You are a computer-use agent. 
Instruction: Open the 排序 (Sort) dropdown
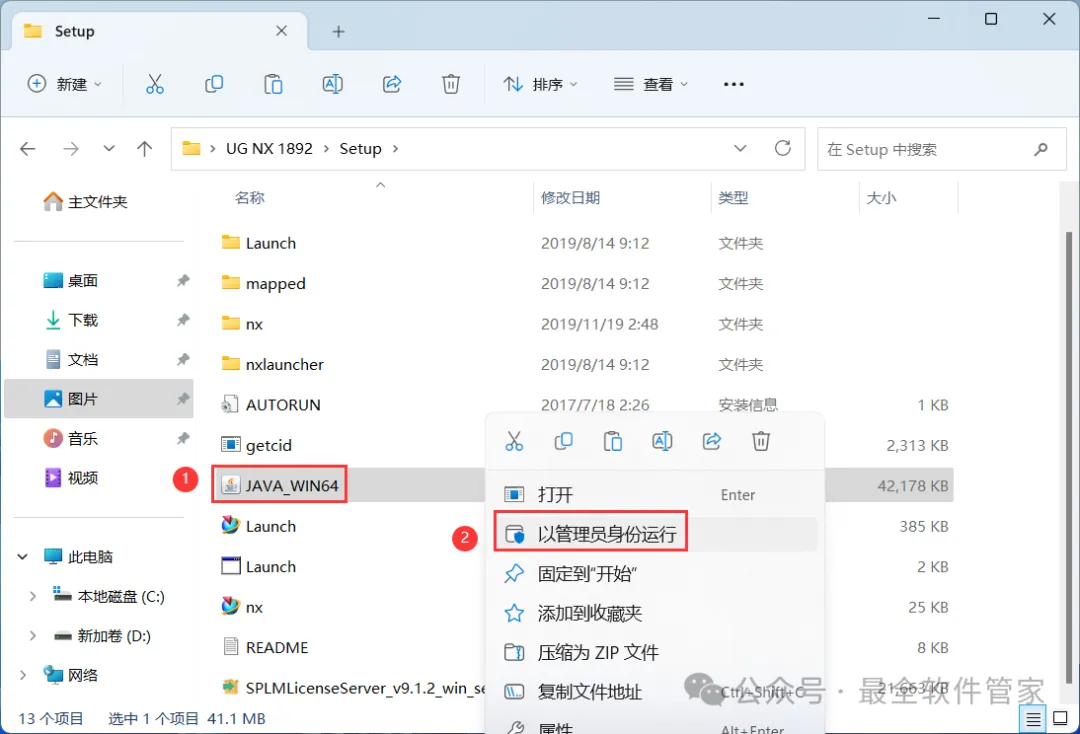541,84
